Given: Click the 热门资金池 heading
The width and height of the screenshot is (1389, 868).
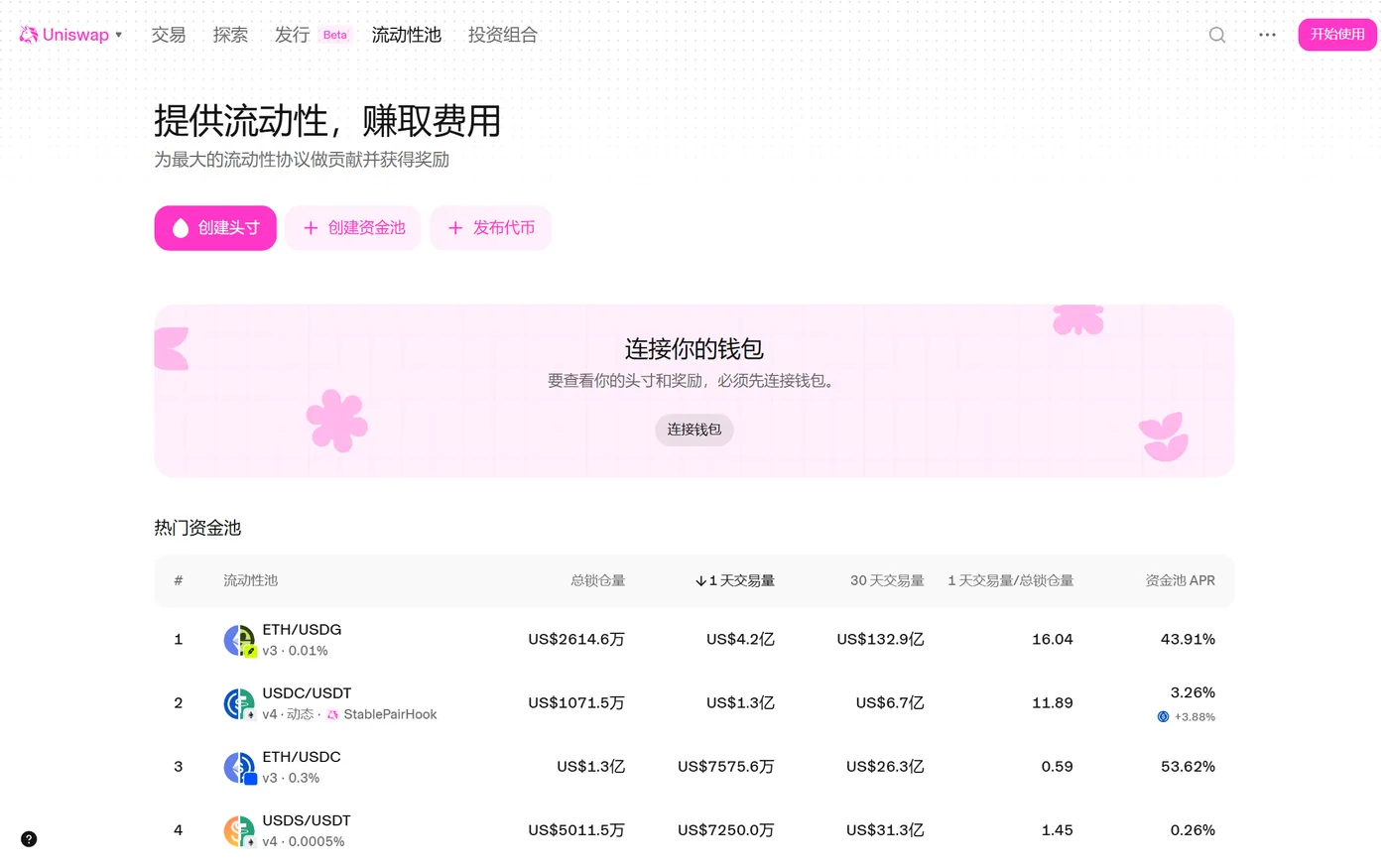Looking at the screenshot, I should (x=197, y=528).
